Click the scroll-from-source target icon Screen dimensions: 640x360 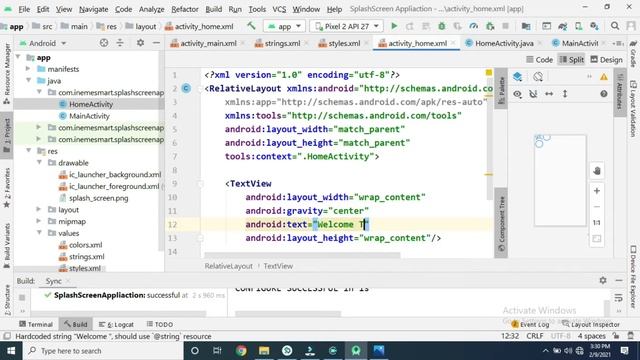pos(104,42)
